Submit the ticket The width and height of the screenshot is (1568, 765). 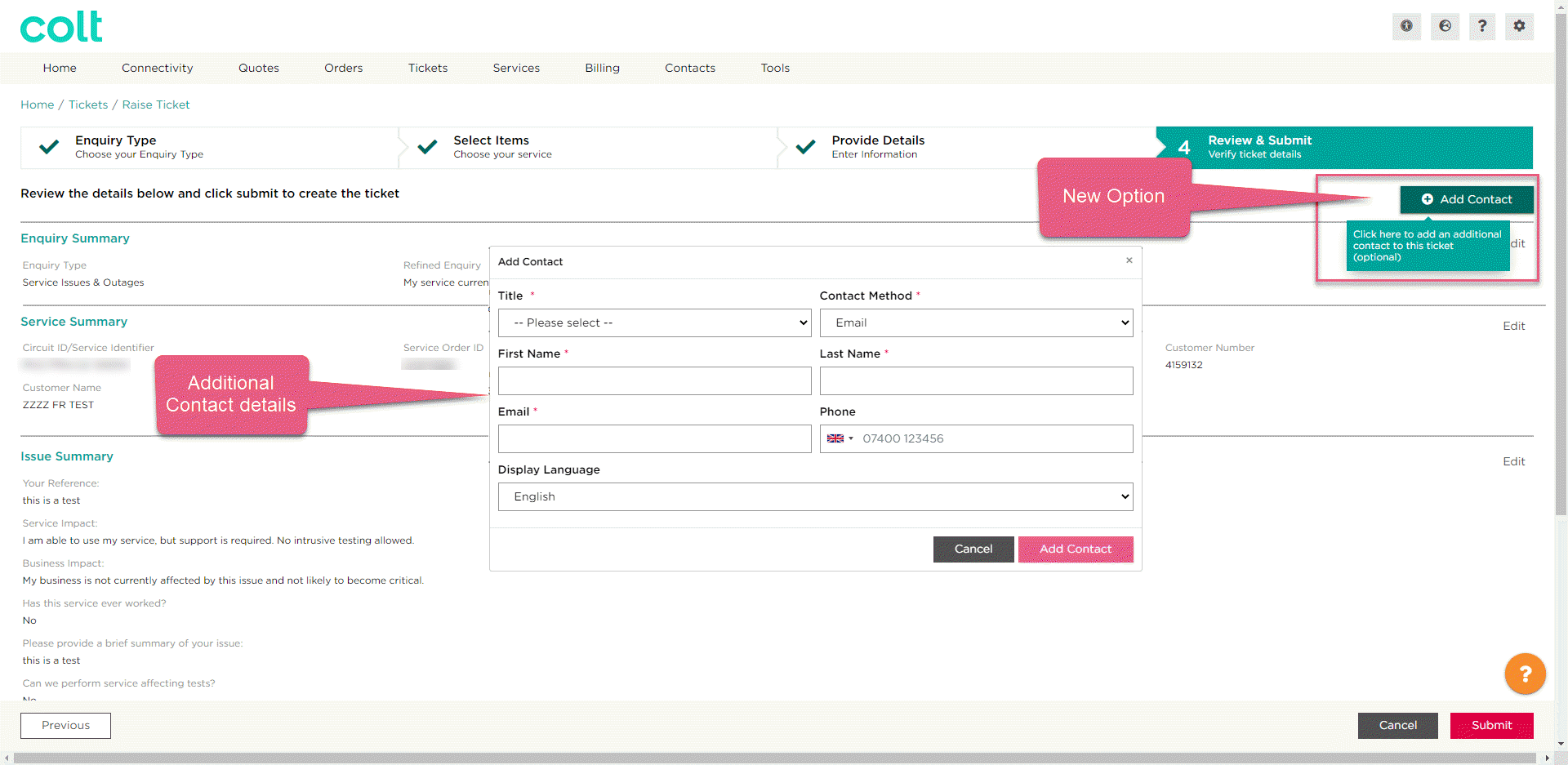(1490, 725)
